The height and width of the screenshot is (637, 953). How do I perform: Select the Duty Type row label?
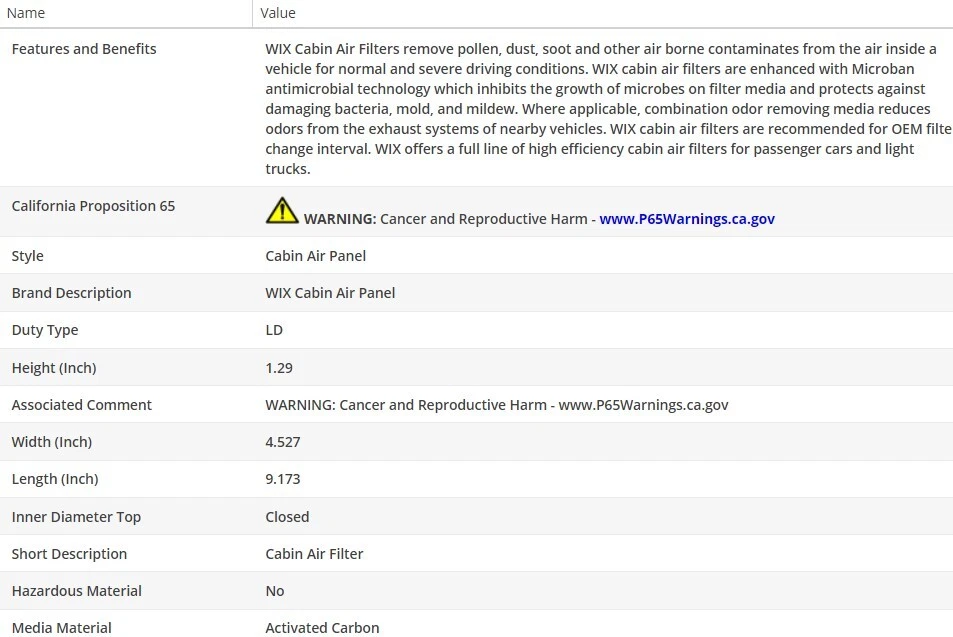tap(45, 330)
